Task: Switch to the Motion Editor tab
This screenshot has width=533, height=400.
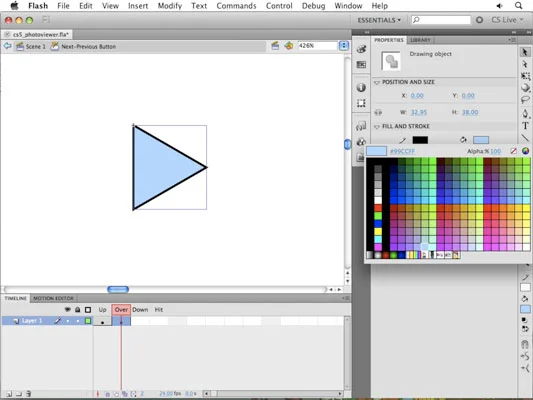Action: coord(53,298)
